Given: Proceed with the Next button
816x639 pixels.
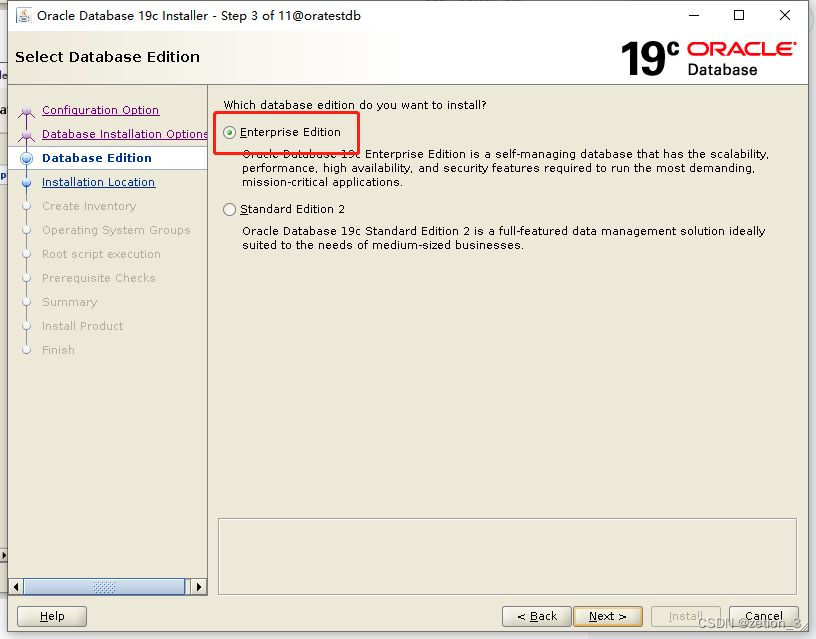Looking at the screenshot, I should click(608, 617).
